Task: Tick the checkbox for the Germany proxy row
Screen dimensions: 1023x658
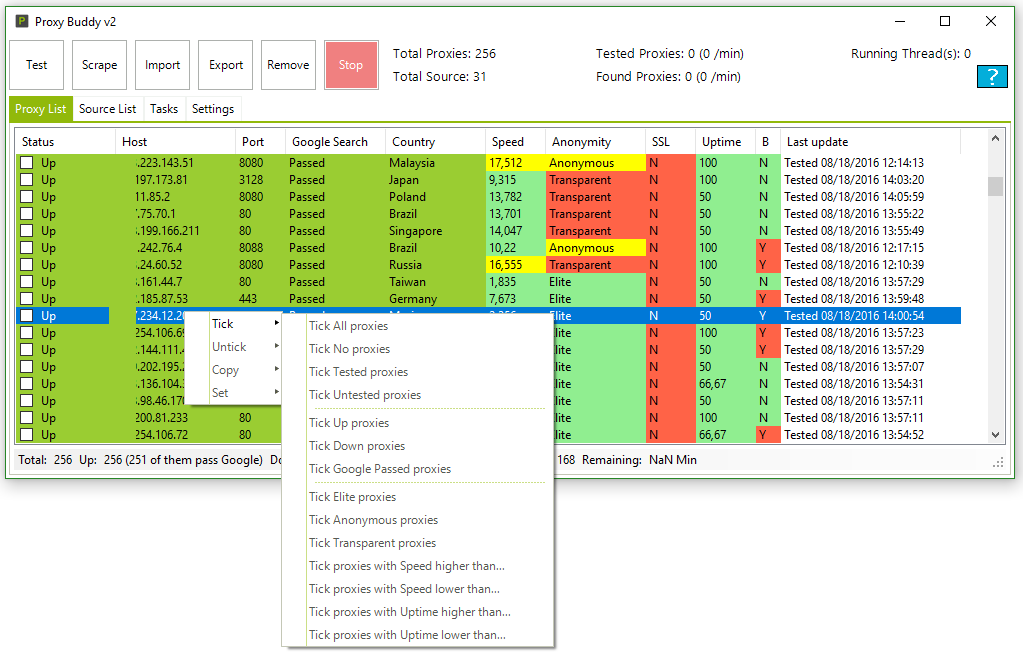Action: [x=27, y=299]
